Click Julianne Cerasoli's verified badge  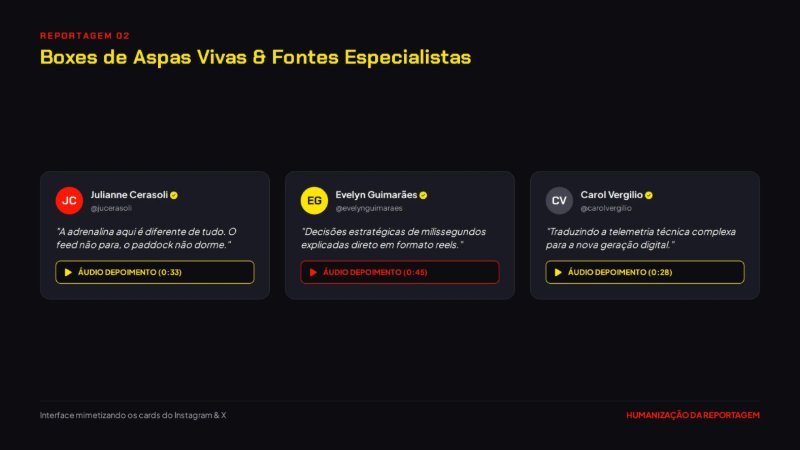point(174,195)
